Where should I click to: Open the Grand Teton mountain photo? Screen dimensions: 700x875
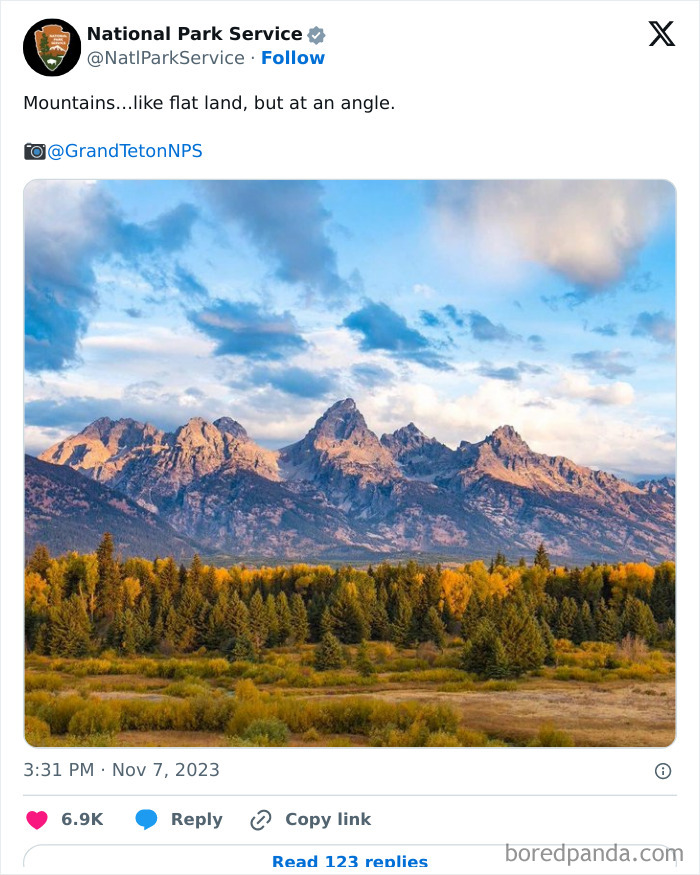click(349, 462)
